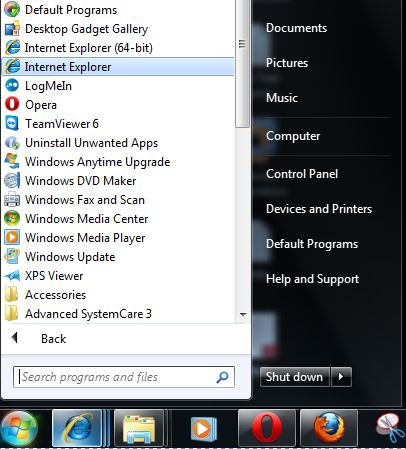The width and height of the screenshot is (406, 449).
Task: Launch Windows Media Player from taskbar
Action: (204, 428)
